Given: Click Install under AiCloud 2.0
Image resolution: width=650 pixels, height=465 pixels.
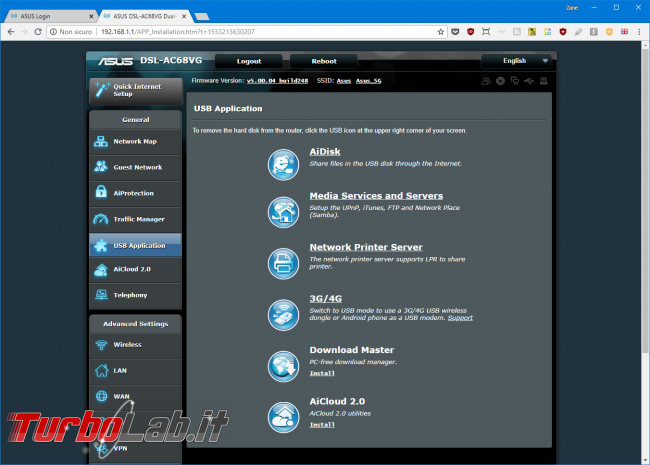Looking at the screenshot, I should pyautogui.click(x=322, y=425).
